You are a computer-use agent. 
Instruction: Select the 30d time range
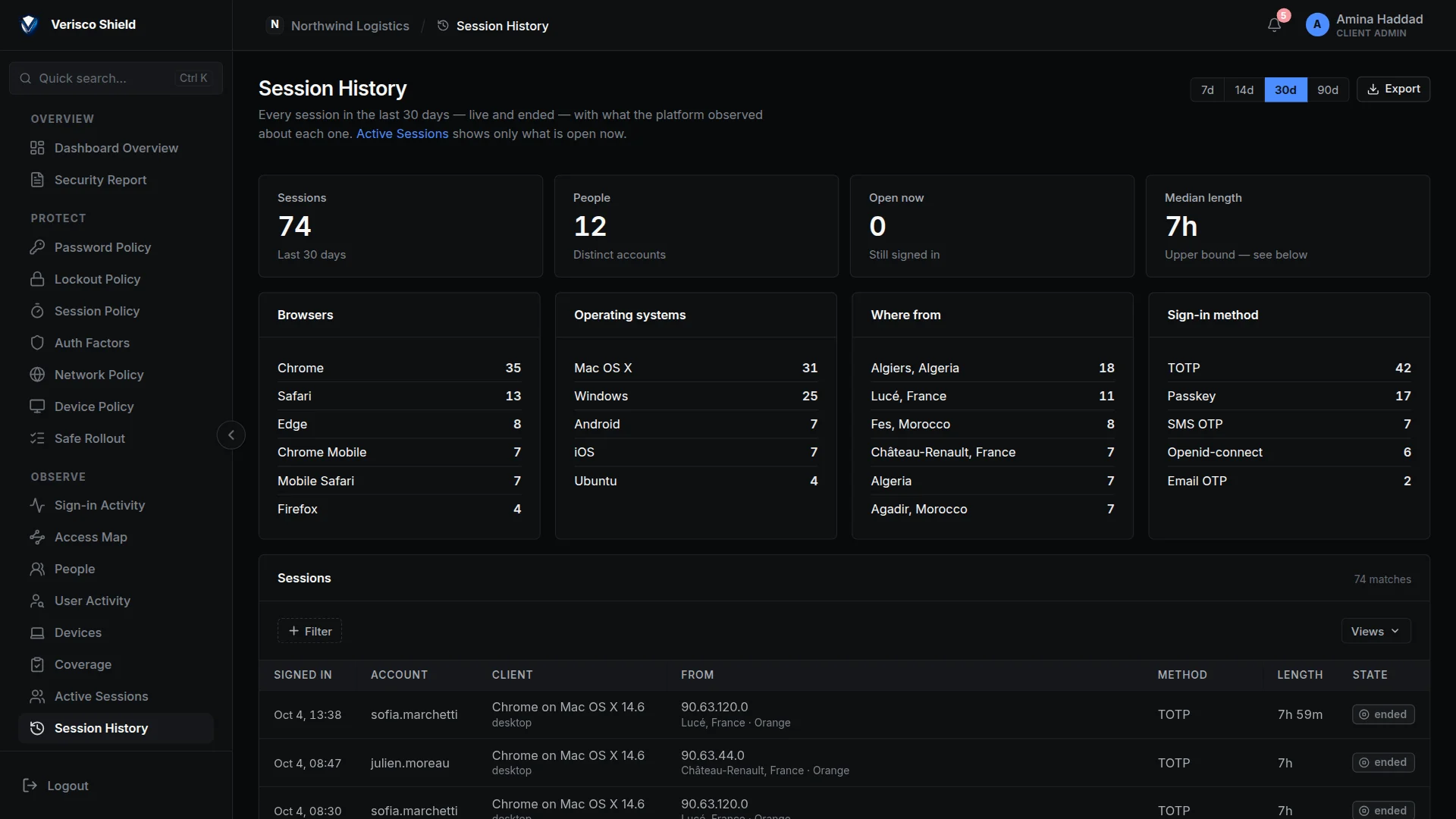pos(1285,89)
